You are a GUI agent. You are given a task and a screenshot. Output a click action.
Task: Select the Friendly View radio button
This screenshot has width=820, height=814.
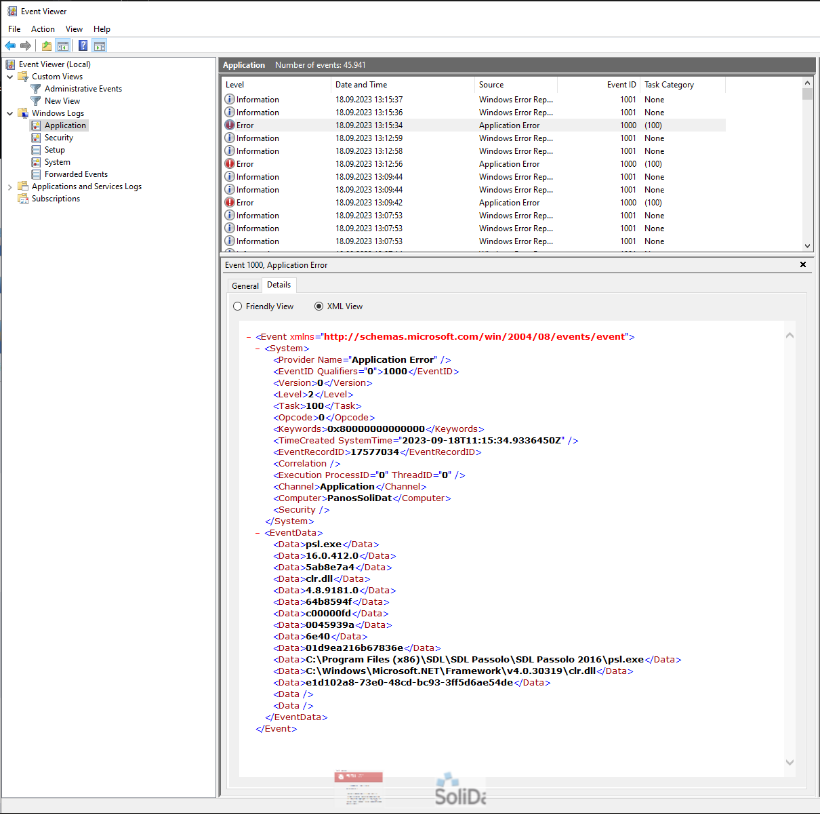tap(237, 306)
